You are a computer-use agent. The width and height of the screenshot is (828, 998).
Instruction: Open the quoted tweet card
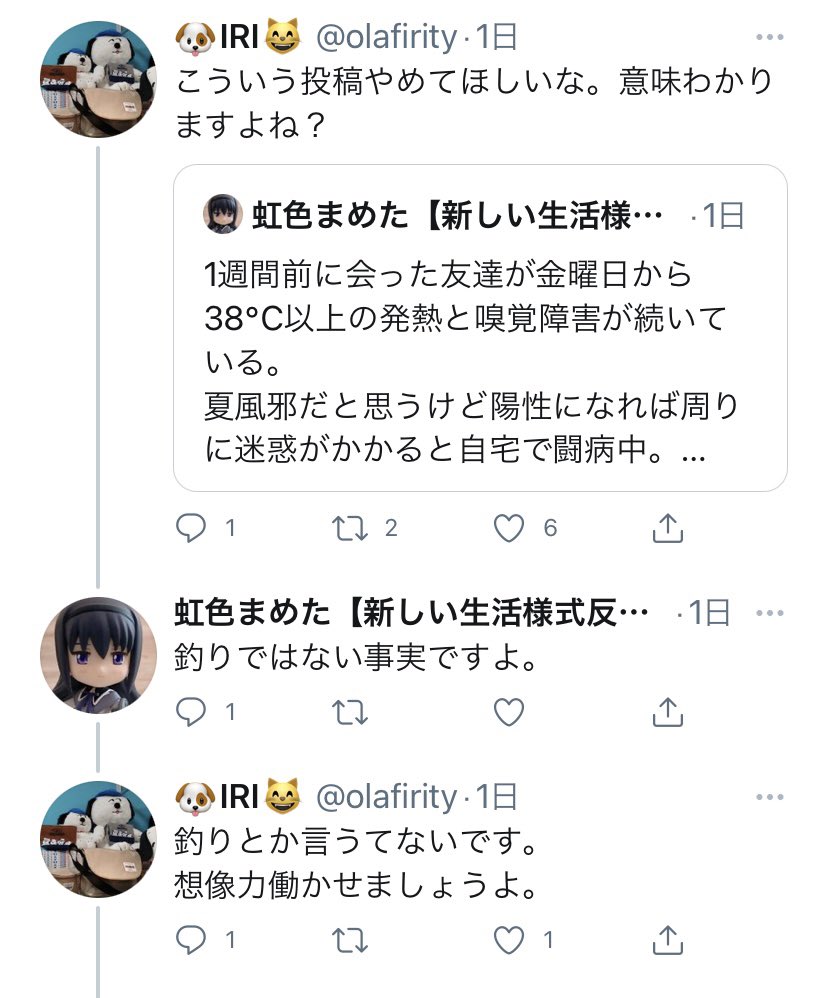click(x=480, y=330)
